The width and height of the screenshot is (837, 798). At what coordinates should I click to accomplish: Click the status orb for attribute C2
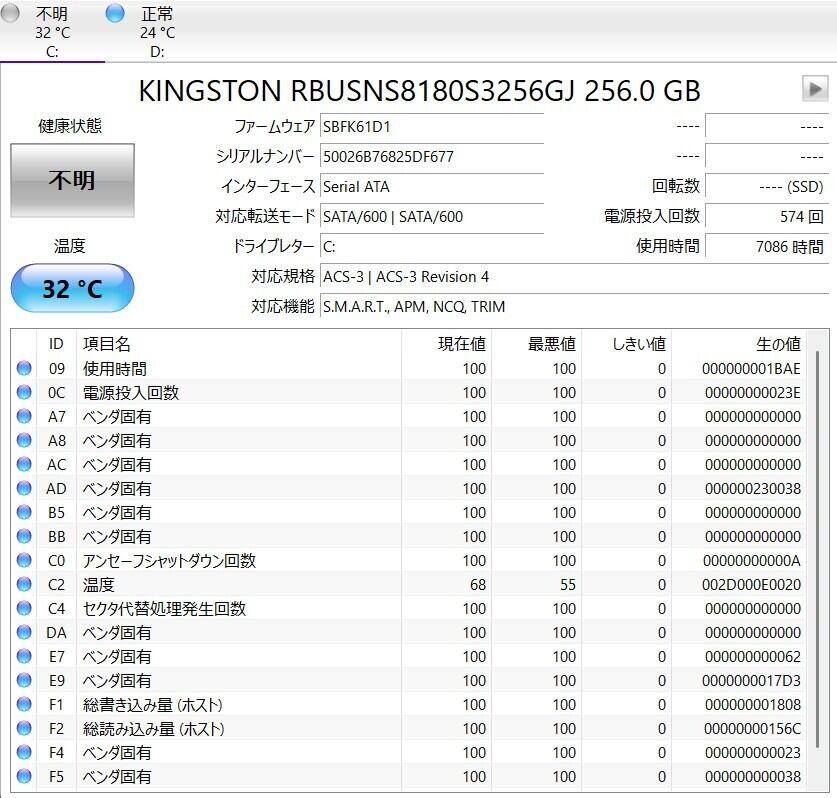tap(24, 584)
